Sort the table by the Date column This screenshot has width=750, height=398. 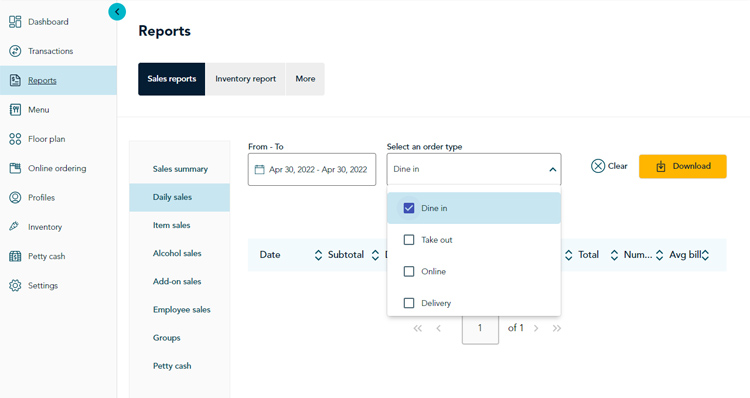coord(318,255)
